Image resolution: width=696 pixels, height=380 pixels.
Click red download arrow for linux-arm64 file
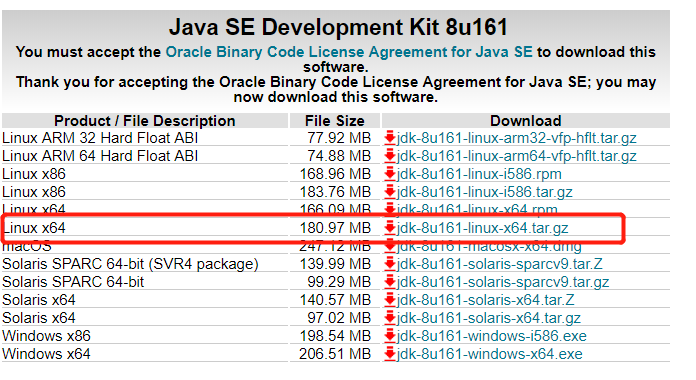pos(390,156)
